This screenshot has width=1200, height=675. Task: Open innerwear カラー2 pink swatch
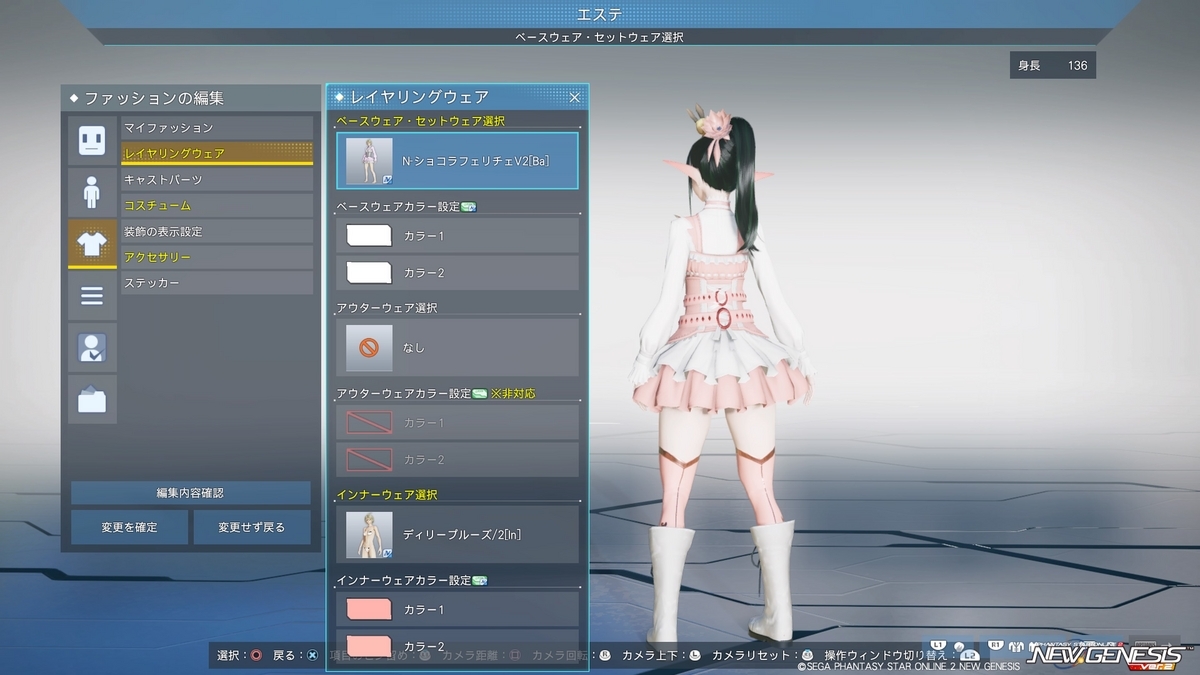[x=369, y=645]
